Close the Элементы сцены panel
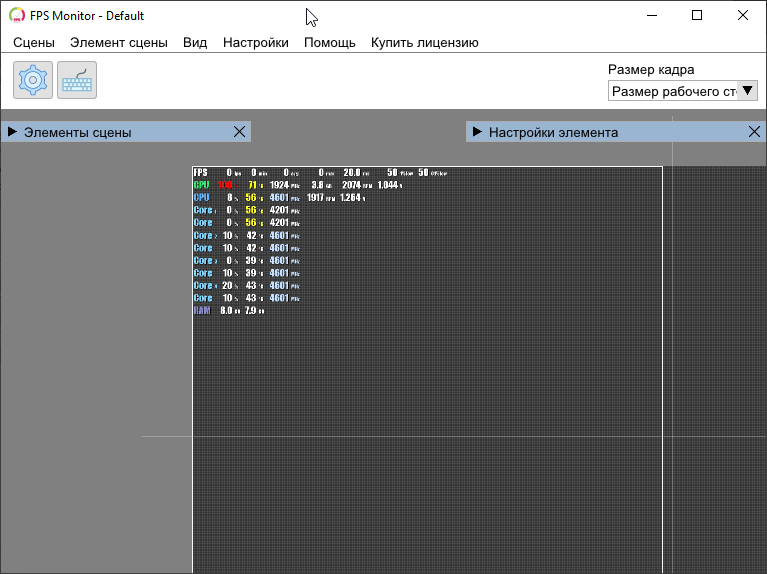 tap(239, 132)
